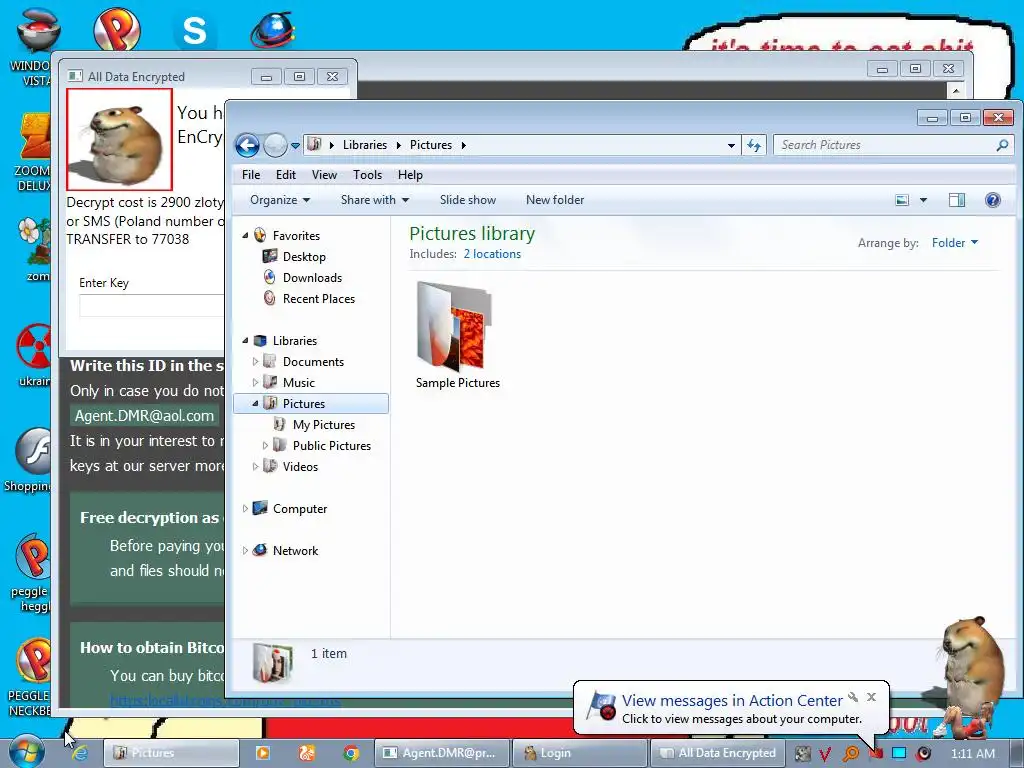
Task: Click the Forward arrow in Explorer
Action: tap(275, 145)
